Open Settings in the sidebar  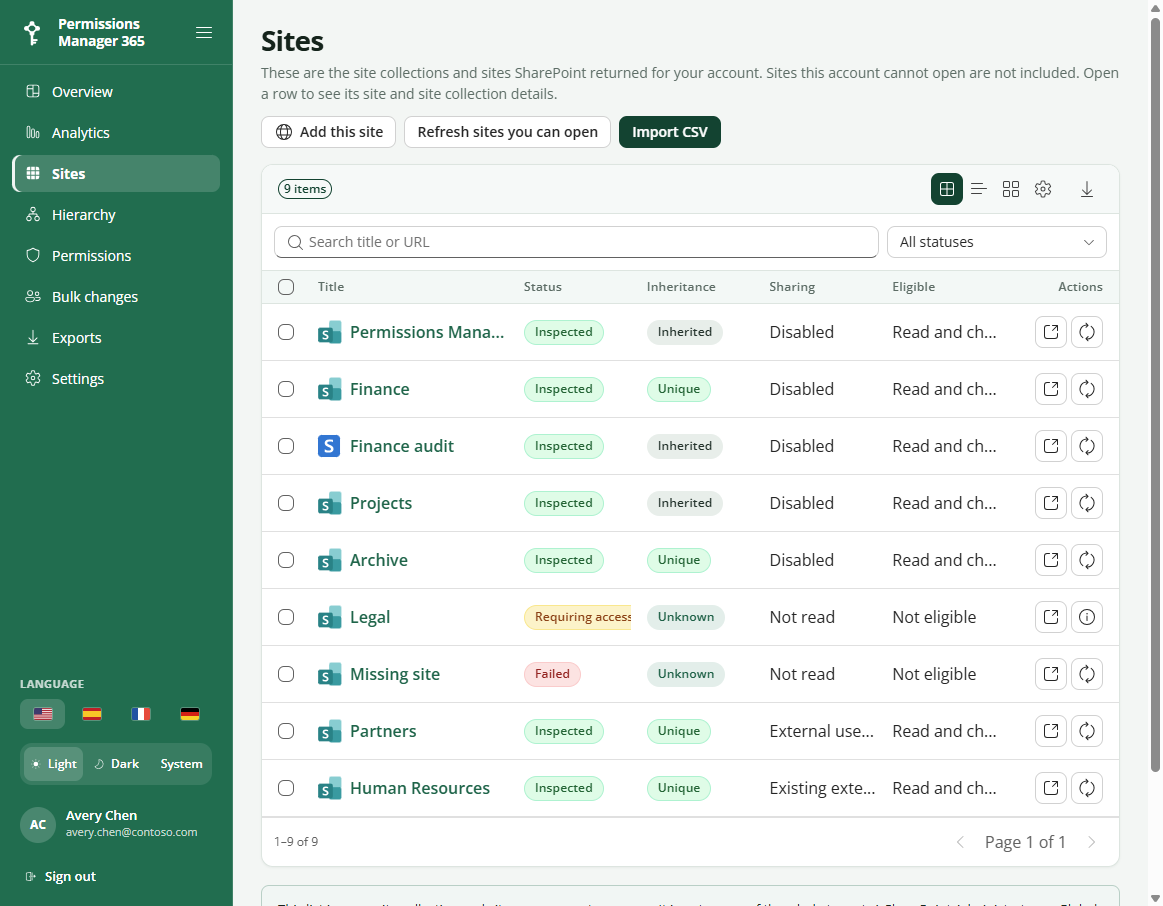116,379
